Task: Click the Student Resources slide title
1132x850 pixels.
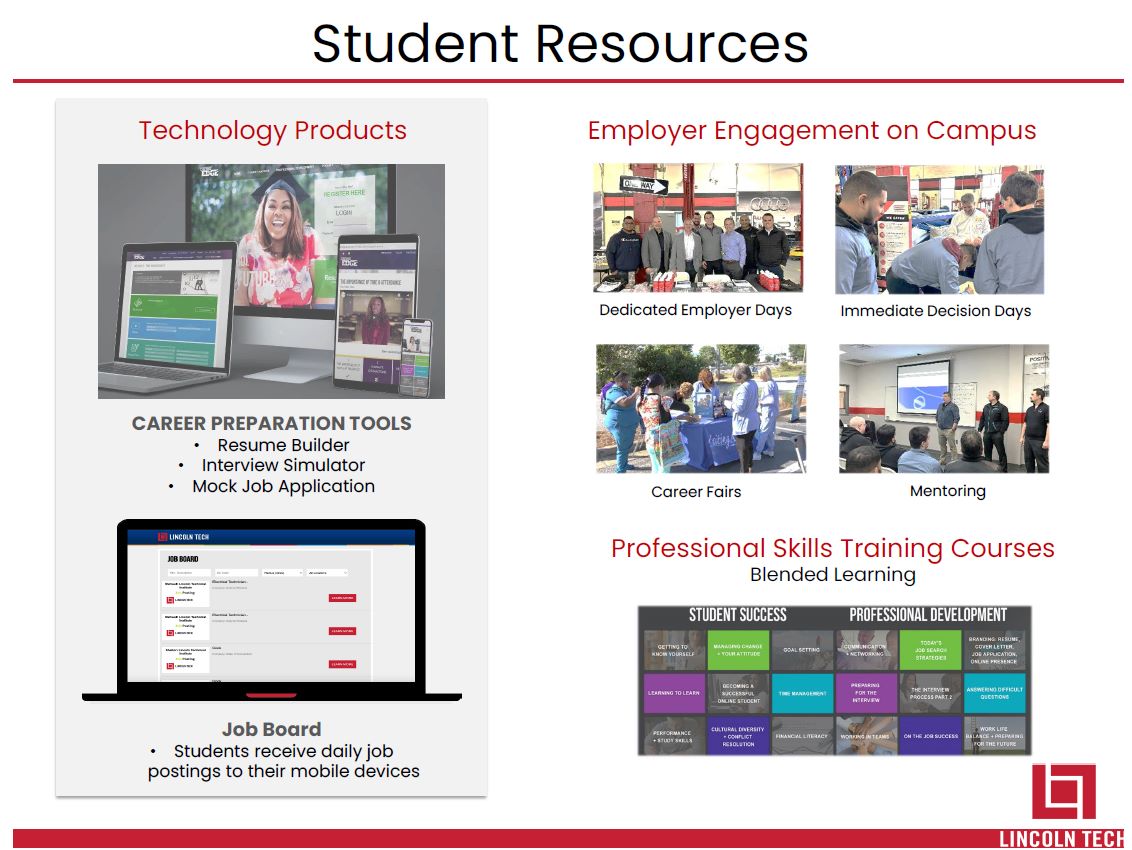Action: (x=560, y=43)
